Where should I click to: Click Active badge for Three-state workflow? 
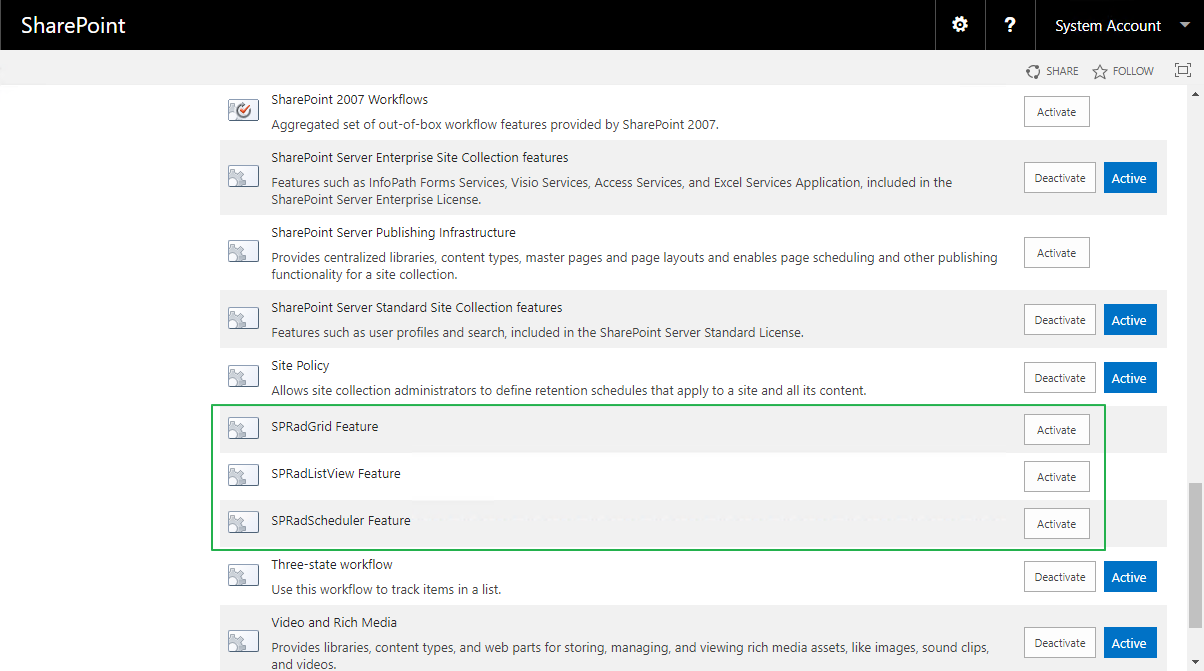point(1130,577)
